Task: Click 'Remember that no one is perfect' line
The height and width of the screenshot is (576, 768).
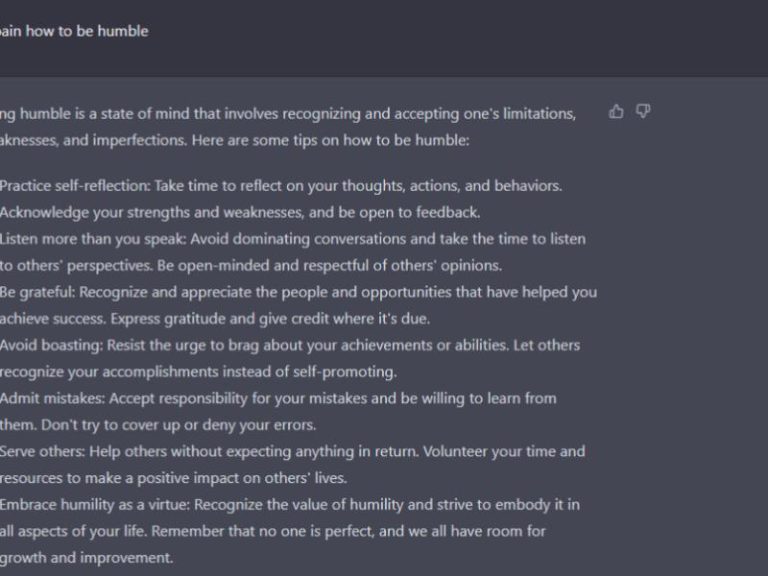Action: point(273,531)
